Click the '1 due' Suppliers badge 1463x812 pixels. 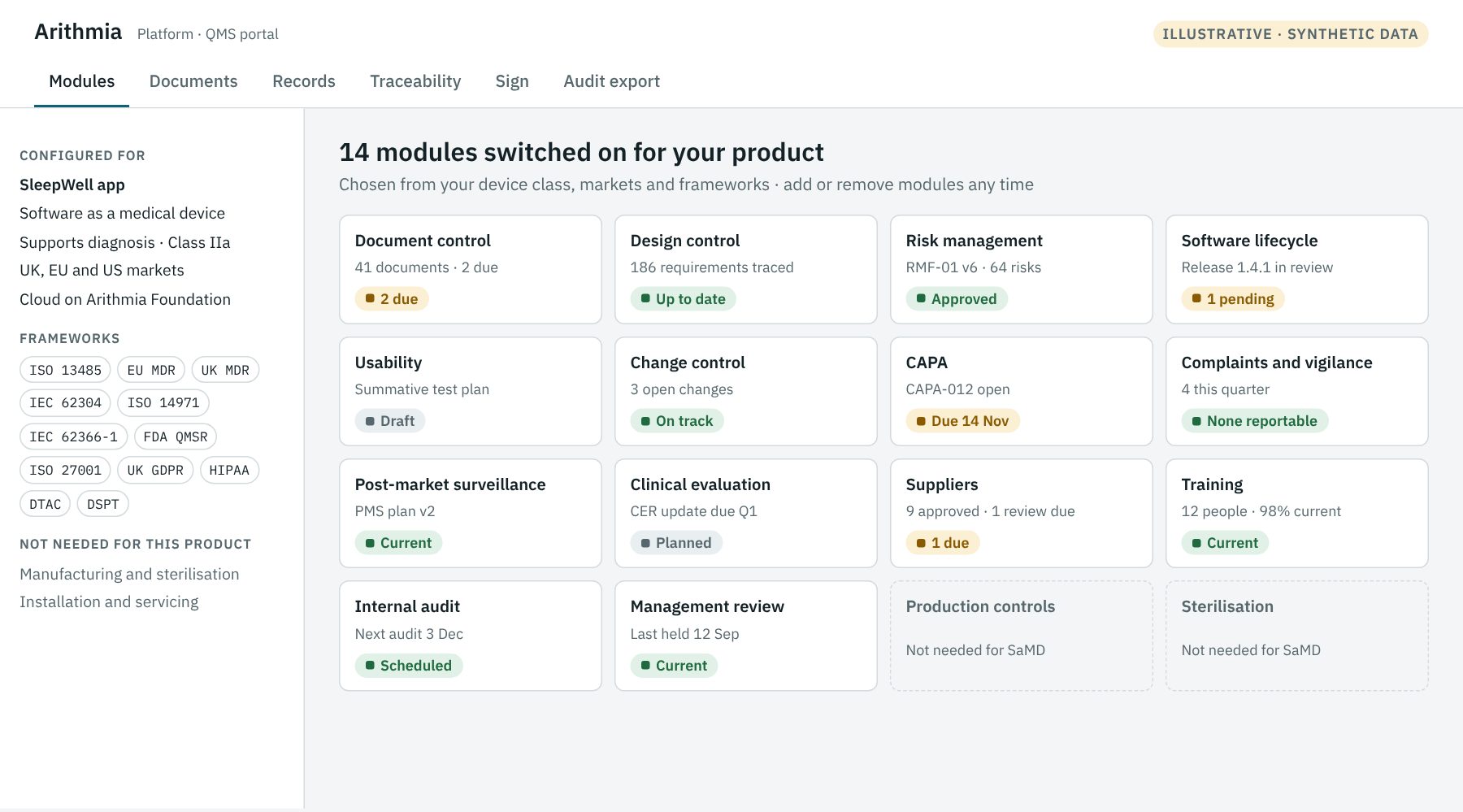(x=943, y=543)
